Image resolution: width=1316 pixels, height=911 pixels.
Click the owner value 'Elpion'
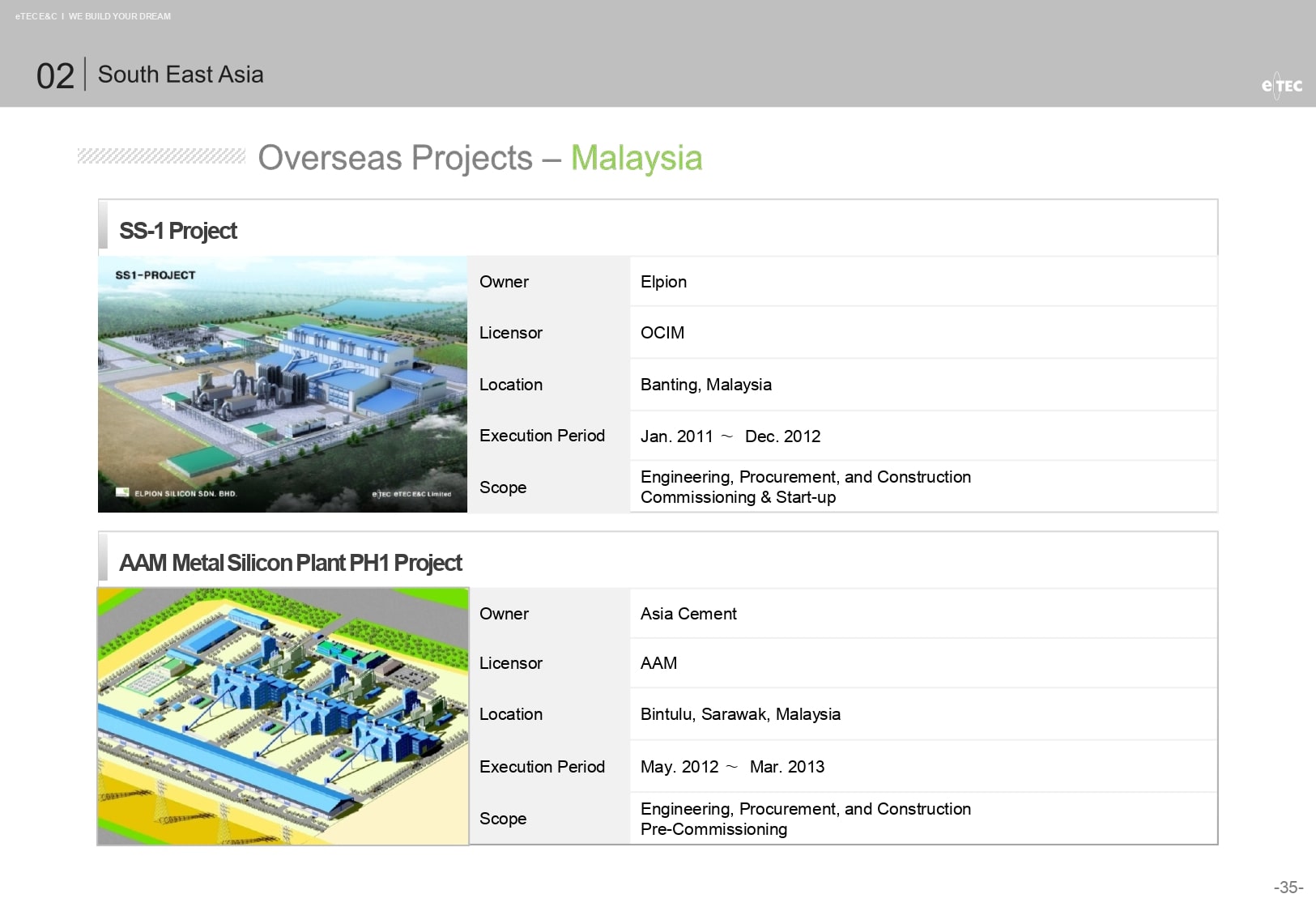(663, 282)
